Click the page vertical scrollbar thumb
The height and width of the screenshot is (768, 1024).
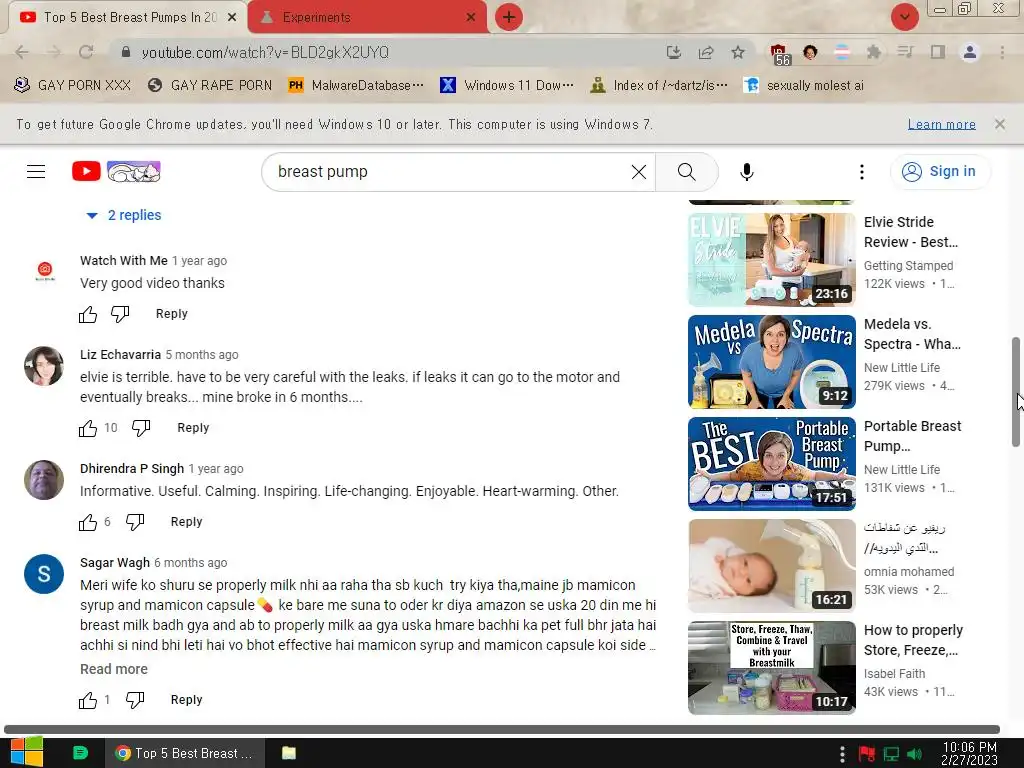pyautogui.click(x=1016, y=392)
